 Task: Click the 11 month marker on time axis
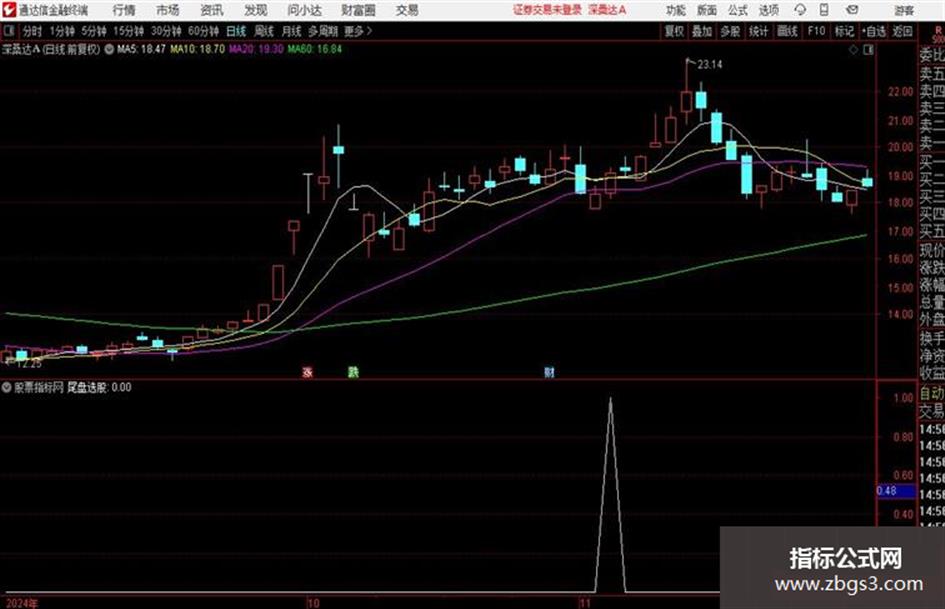tap(585, 603)
